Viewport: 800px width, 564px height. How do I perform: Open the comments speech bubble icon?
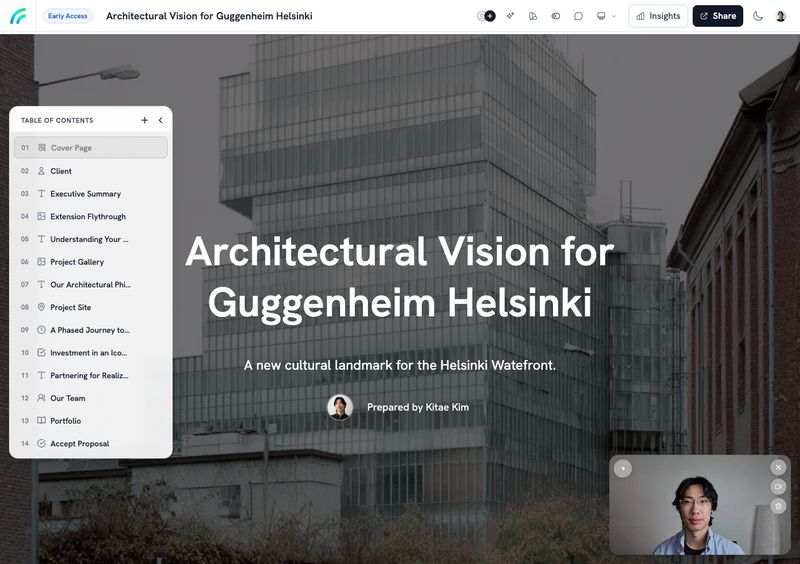(578, 16)
